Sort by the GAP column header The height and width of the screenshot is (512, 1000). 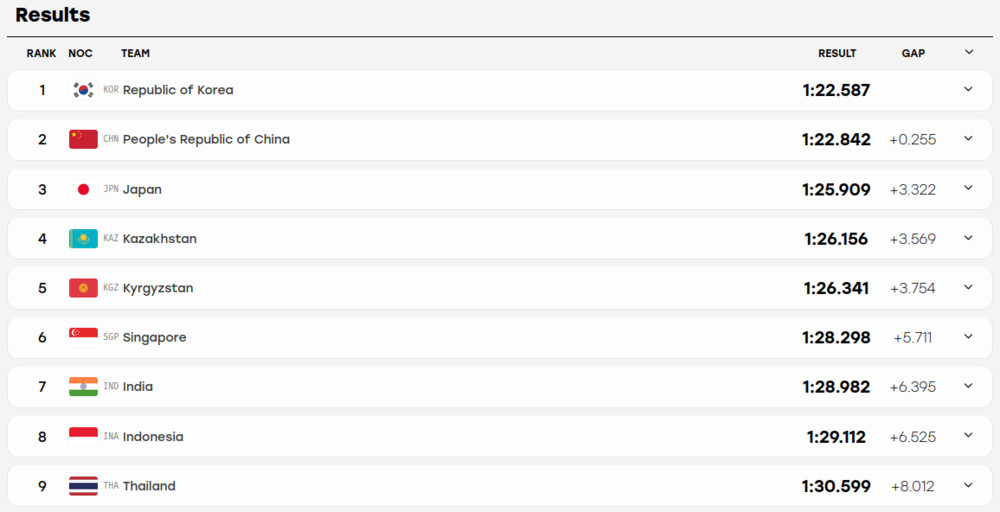913,54
